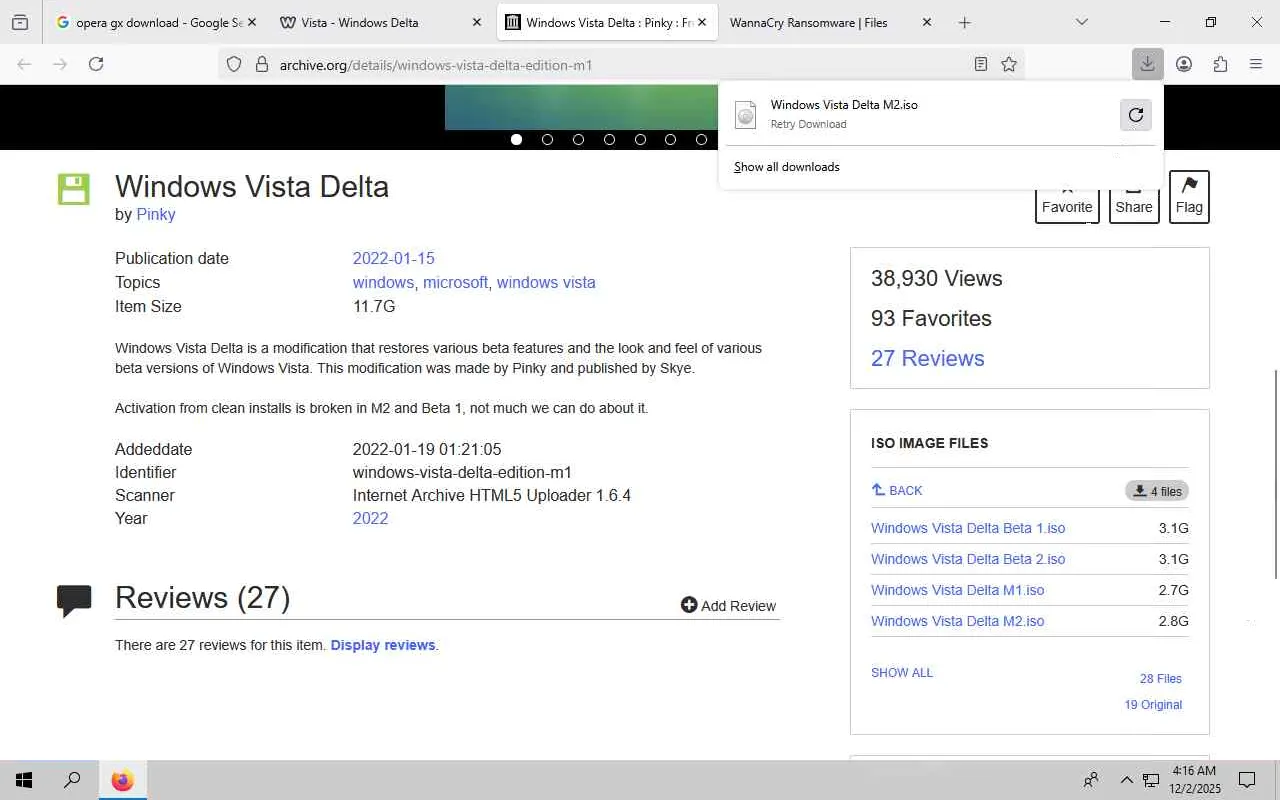
Task: Open the taskbar clock showing 4:16 AM
Action: 1195,780
